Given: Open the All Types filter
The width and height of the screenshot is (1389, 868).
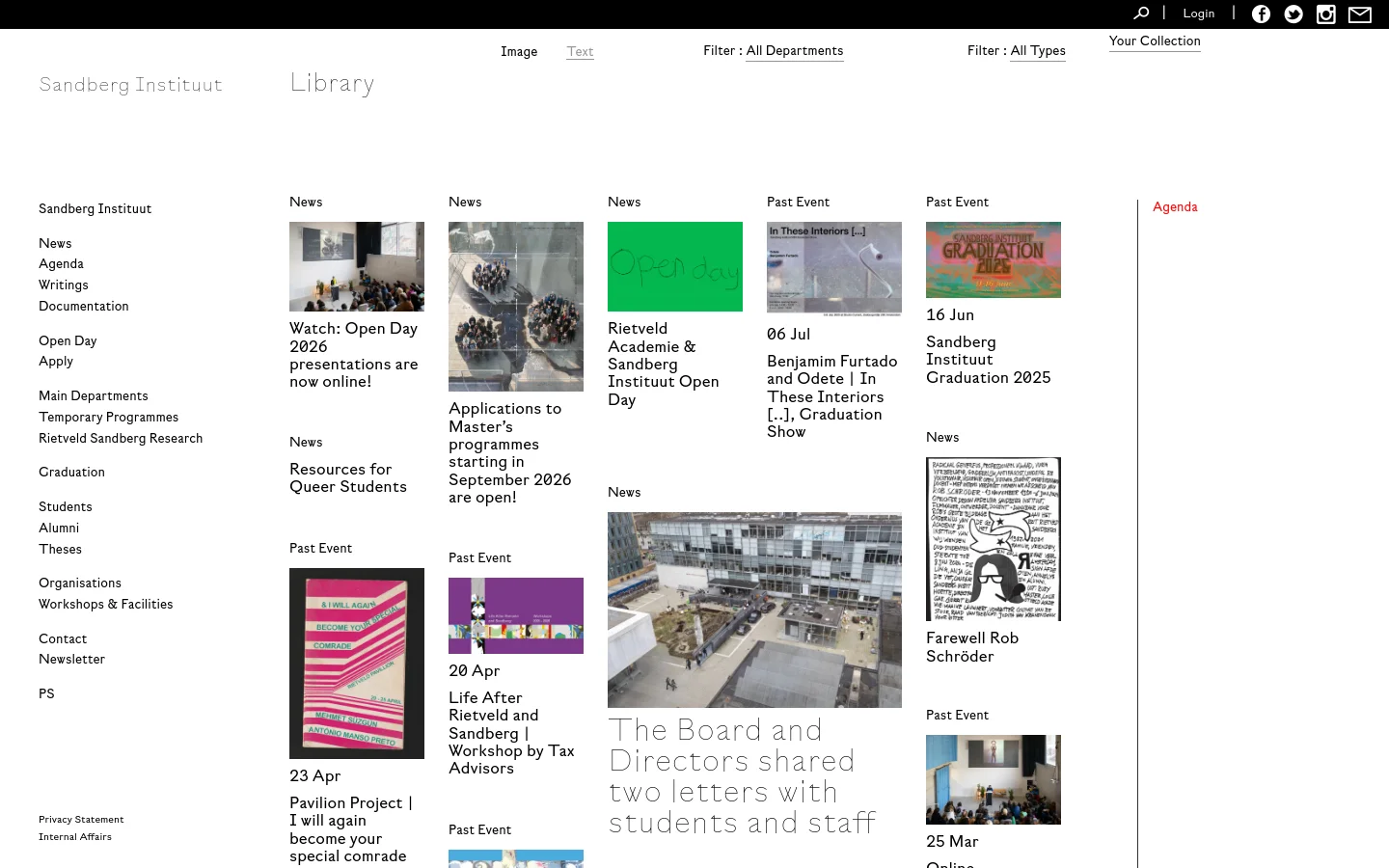Looking at the screenshot, I should [1038, 51].
